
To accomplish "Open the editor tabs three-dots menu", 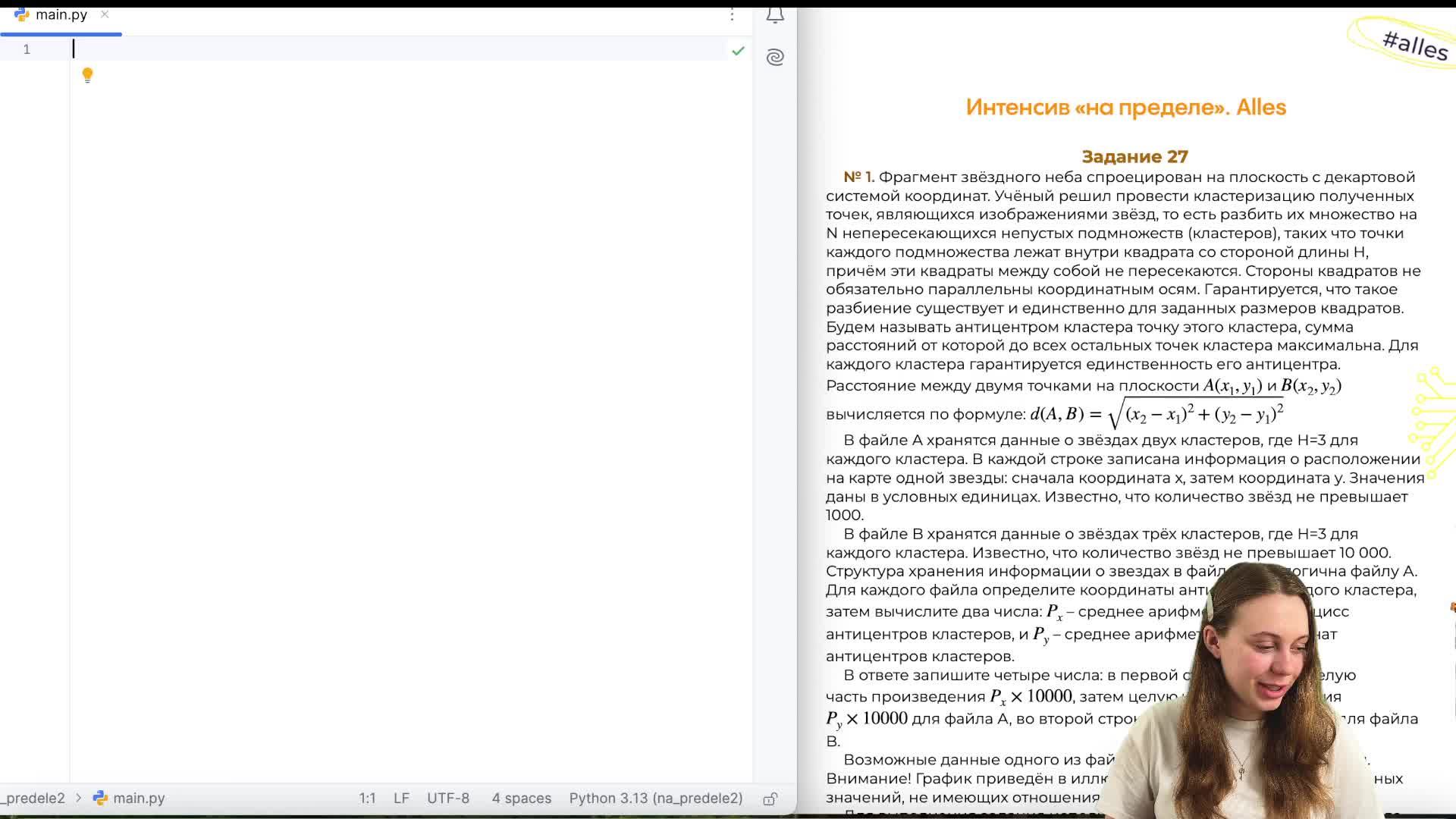I will [x=732, y=14].
